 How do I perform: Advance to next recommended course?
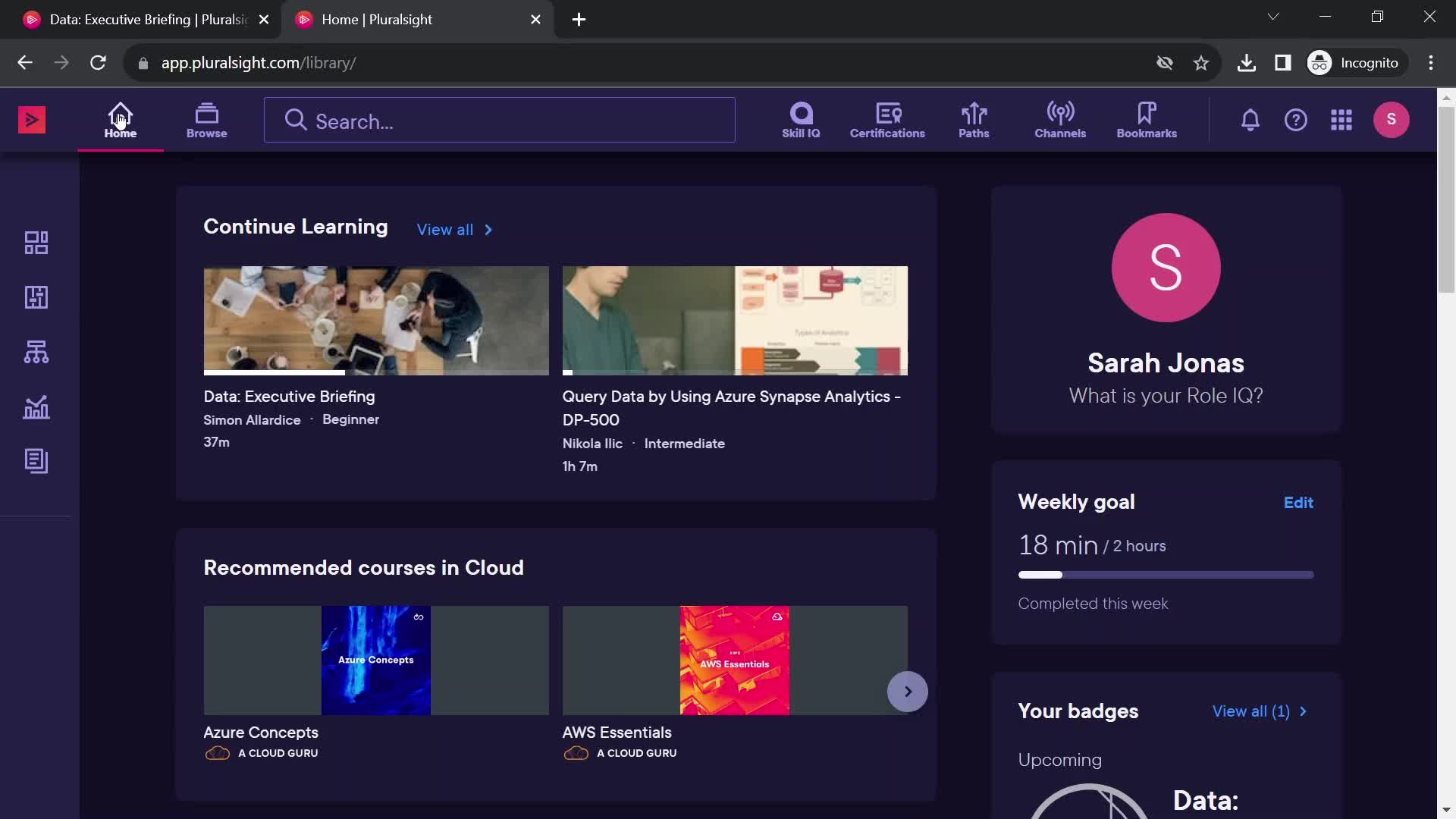907,691
